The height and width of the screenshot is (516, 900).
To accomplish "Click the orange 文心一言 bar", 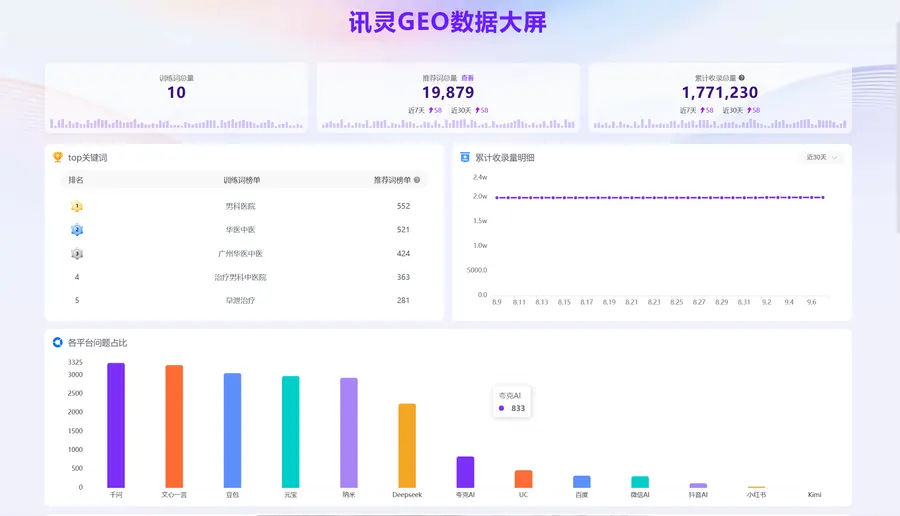I will [x=174, y=426].
